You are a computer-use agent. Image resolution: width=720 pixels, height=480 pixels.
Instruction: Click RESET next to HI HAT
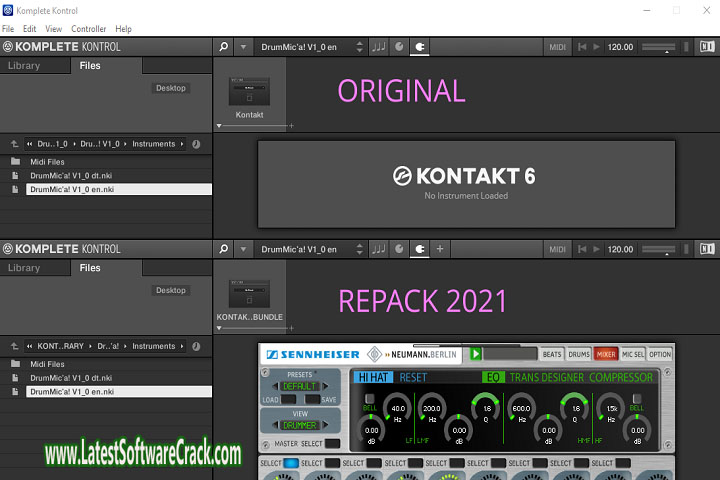(413, 378)
